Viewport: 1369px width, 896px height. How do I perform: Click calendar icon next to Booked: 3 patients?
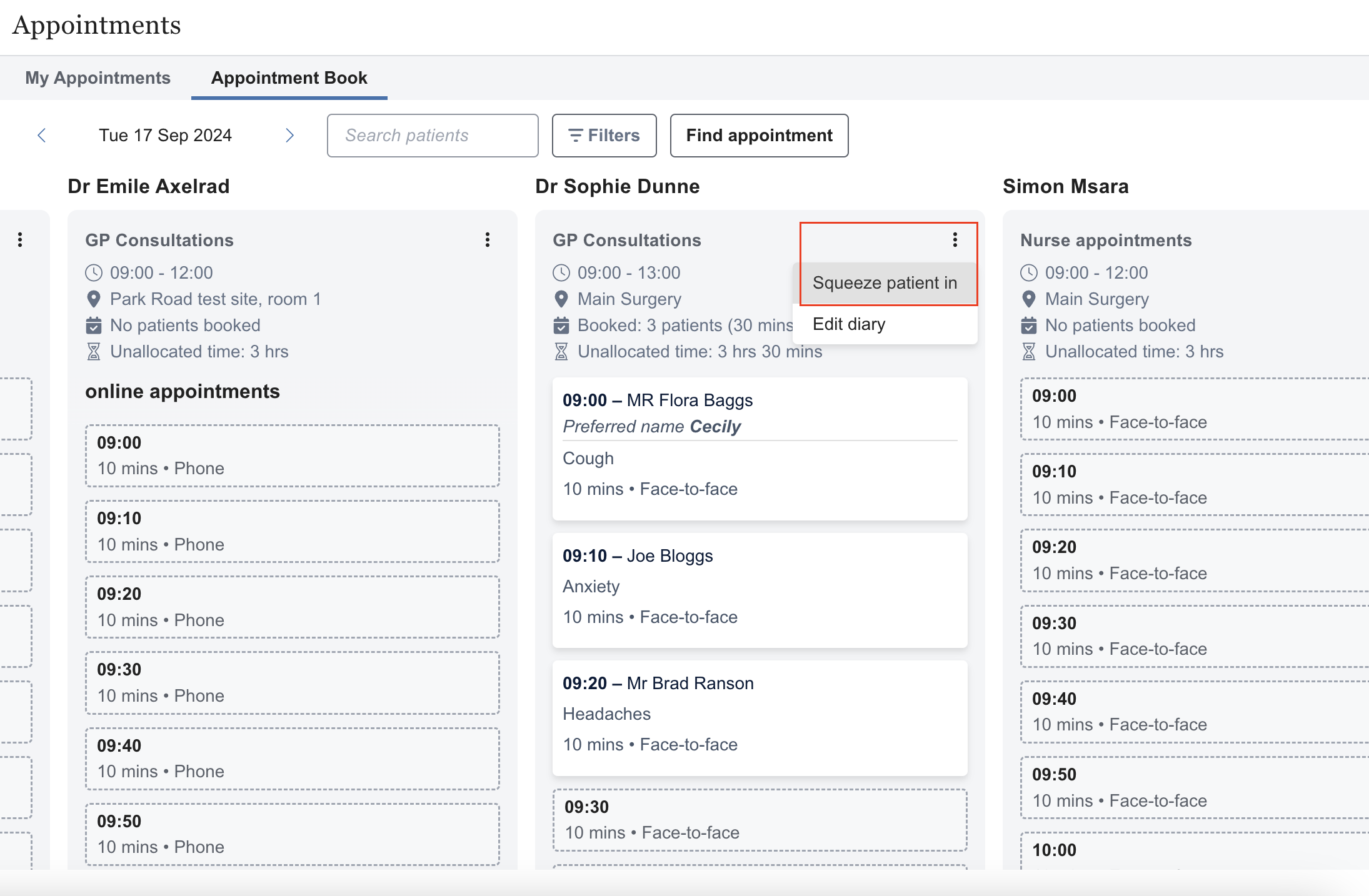561,326
